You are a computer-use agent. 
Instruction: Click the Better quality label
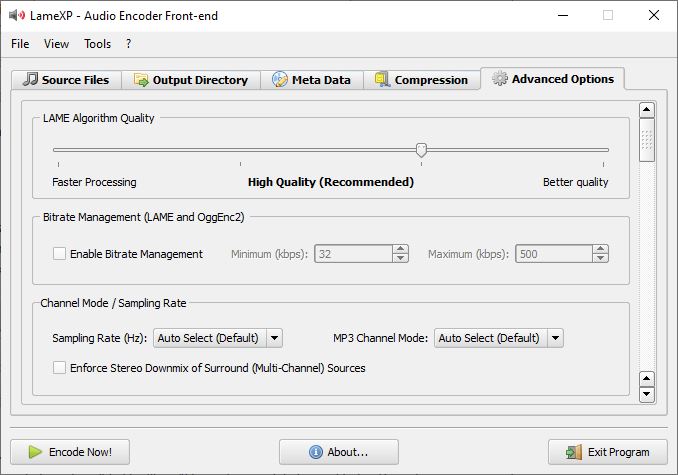(x=576, y=182)
